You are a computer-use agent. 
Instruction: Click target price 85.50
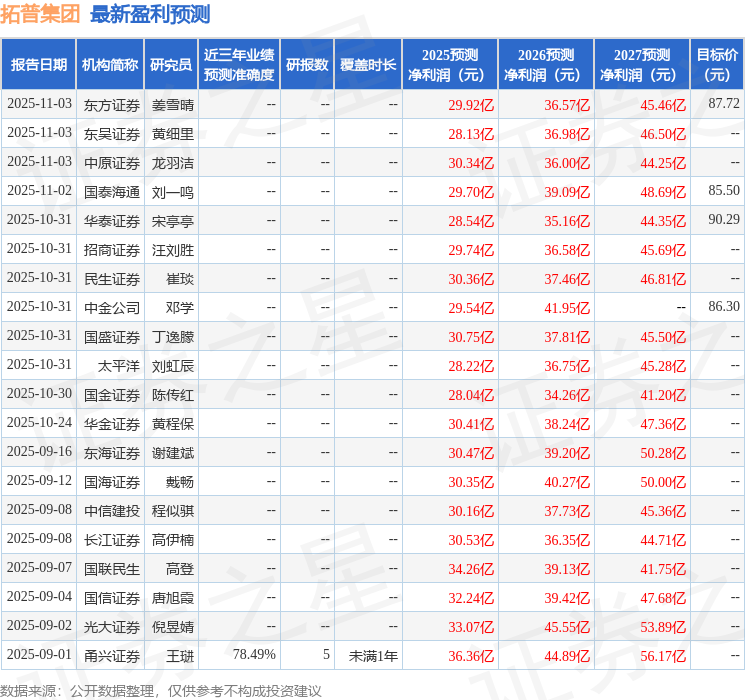[x=724, y=191]
